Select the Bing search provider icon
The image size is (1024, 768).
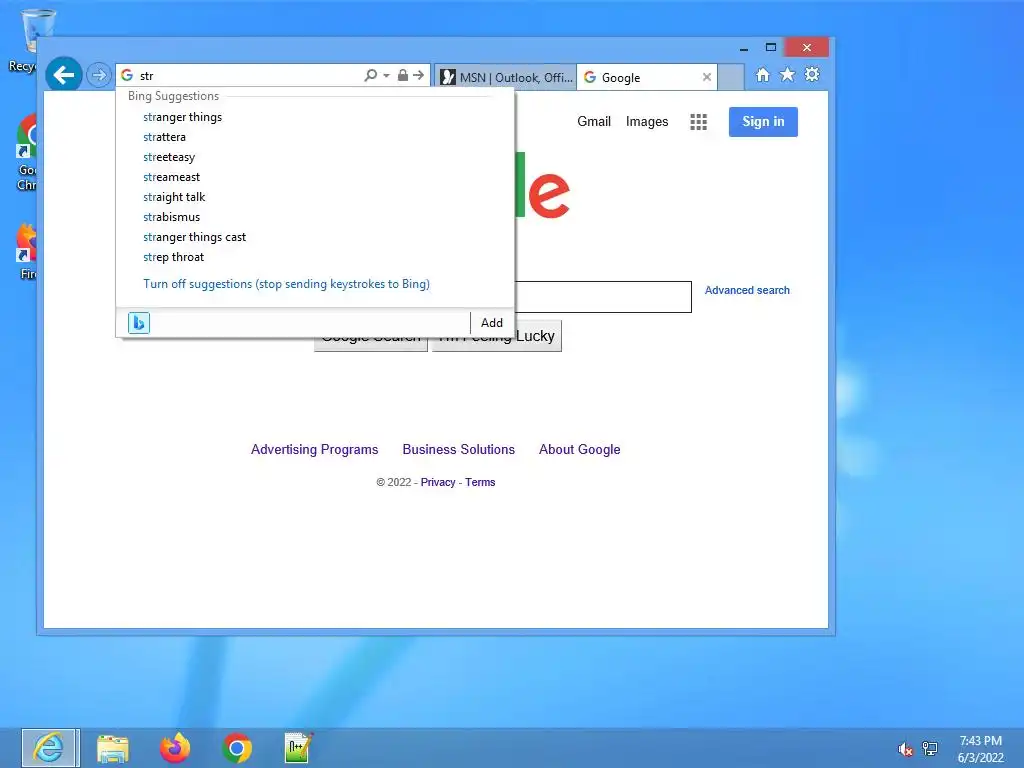coord(138,323)
